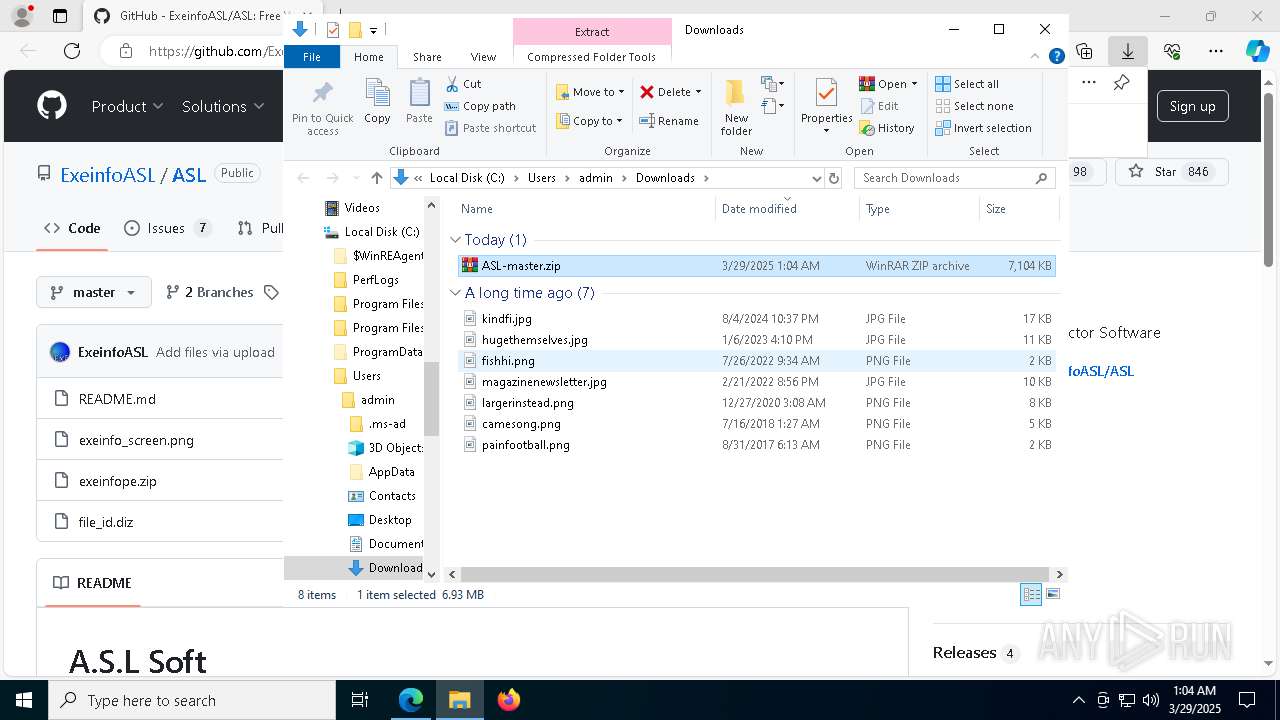Create a New folder from ribbon
This screenshot has width=1280, height=720.
pos(736,107)
